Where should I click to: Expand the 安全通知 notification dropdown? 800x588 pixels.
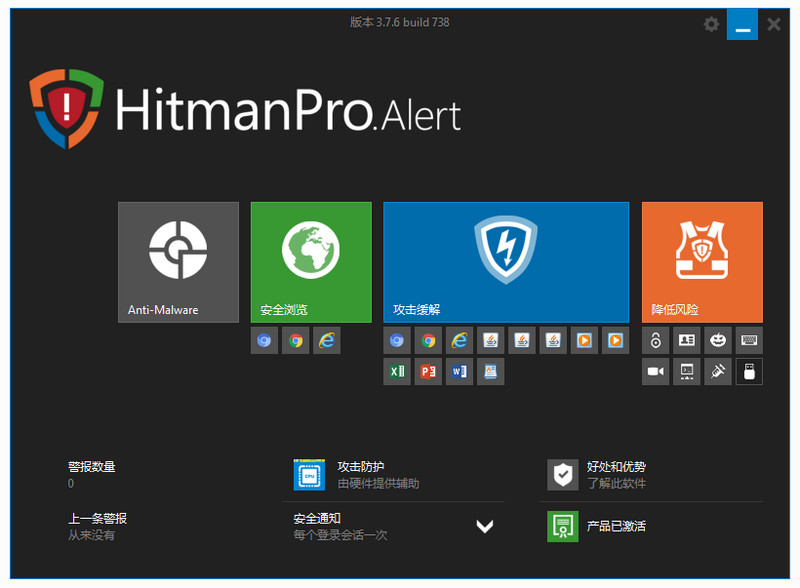coord(485,526)
